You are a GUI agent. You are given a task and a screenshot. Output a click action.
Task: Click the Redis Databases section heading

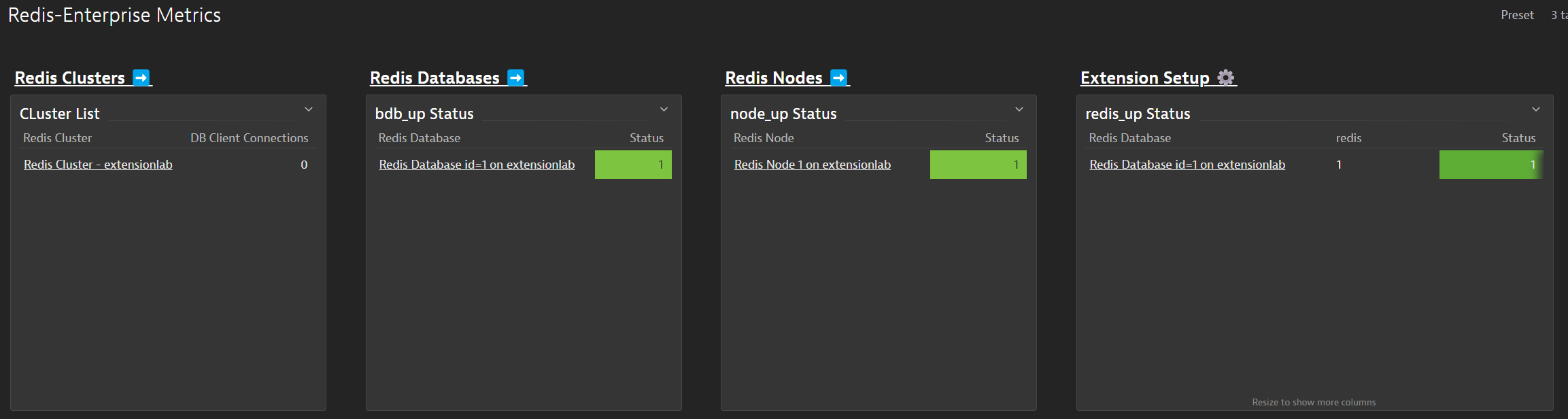click(x=434, y=78)
